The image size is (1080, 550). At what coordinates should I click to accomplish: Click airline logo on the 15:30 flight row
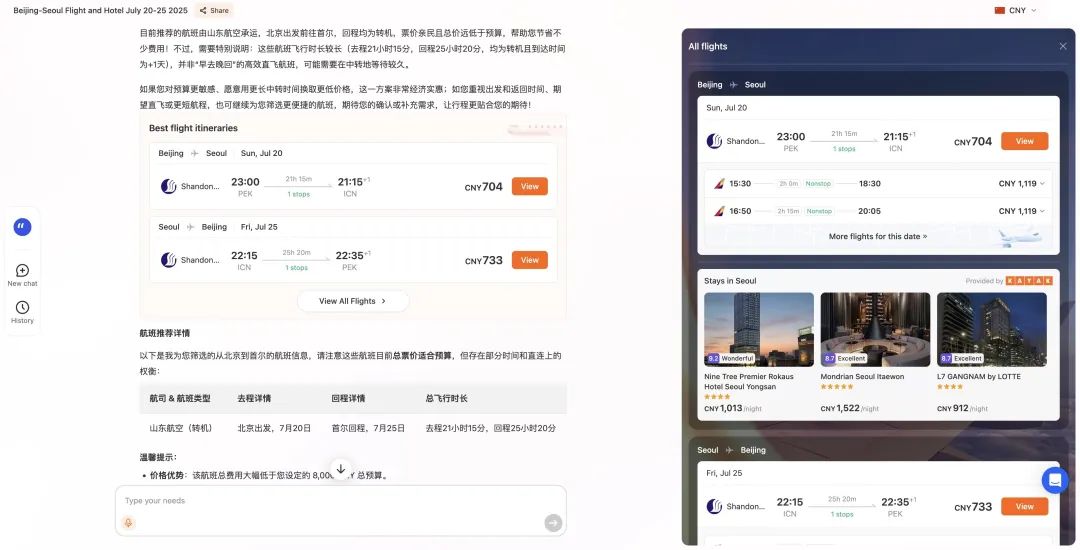coord(719,184)
